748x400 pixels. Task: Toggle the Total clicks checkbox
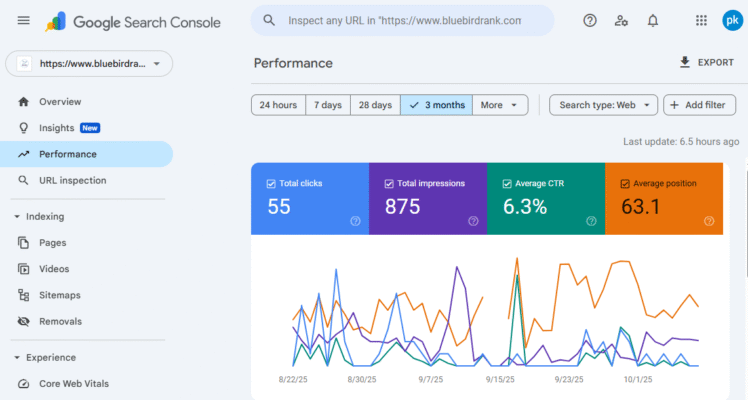[272, 184]
